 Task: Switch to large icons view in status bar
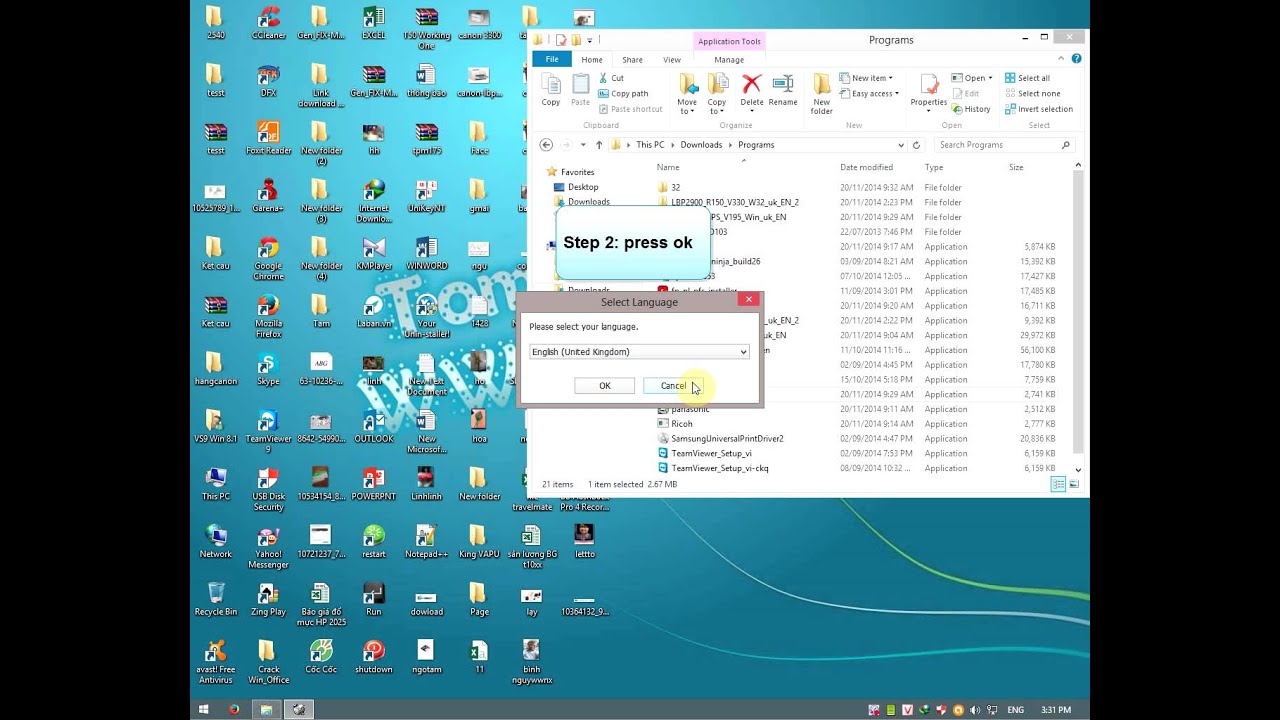(x=1073, y=484)
